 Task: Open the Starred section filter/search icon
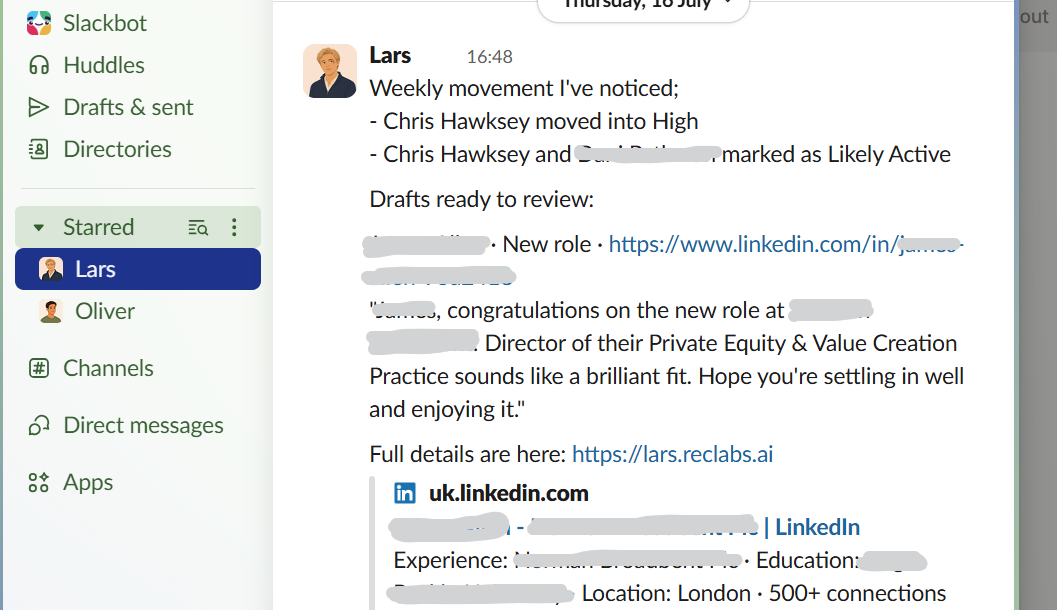(198, 228)
